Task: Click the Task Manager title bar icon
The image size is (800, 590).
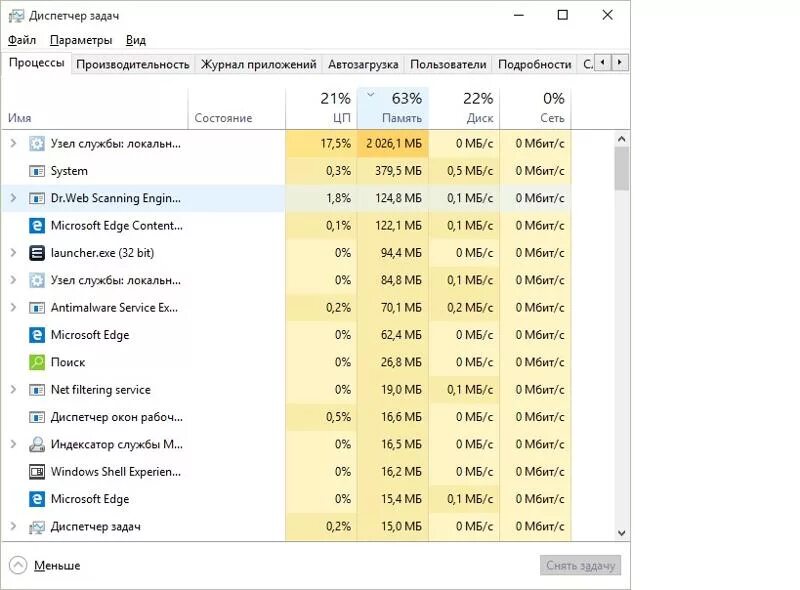Action: pyautogui.click(x=16, y=16)
